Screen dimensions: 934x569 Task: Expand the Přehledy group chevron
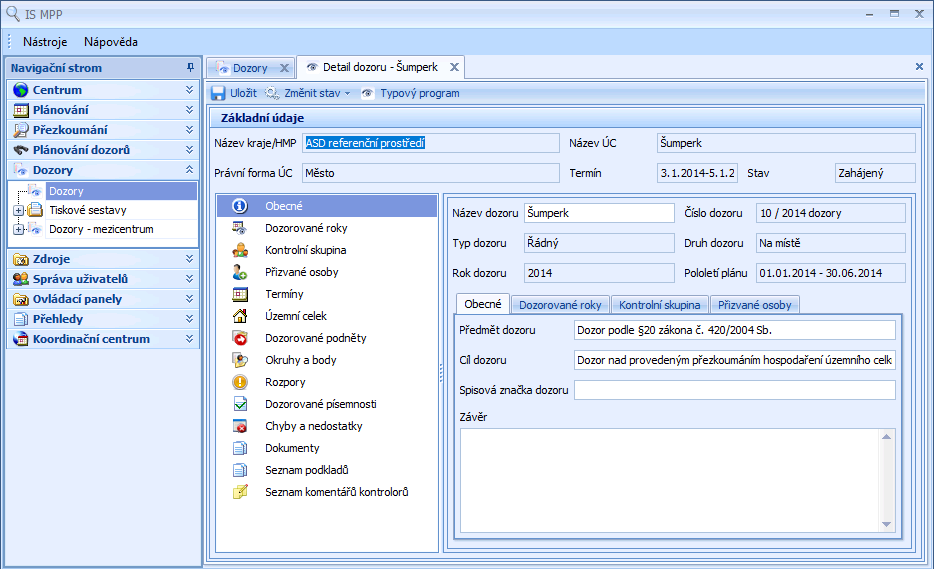click(x=189, y=319)
